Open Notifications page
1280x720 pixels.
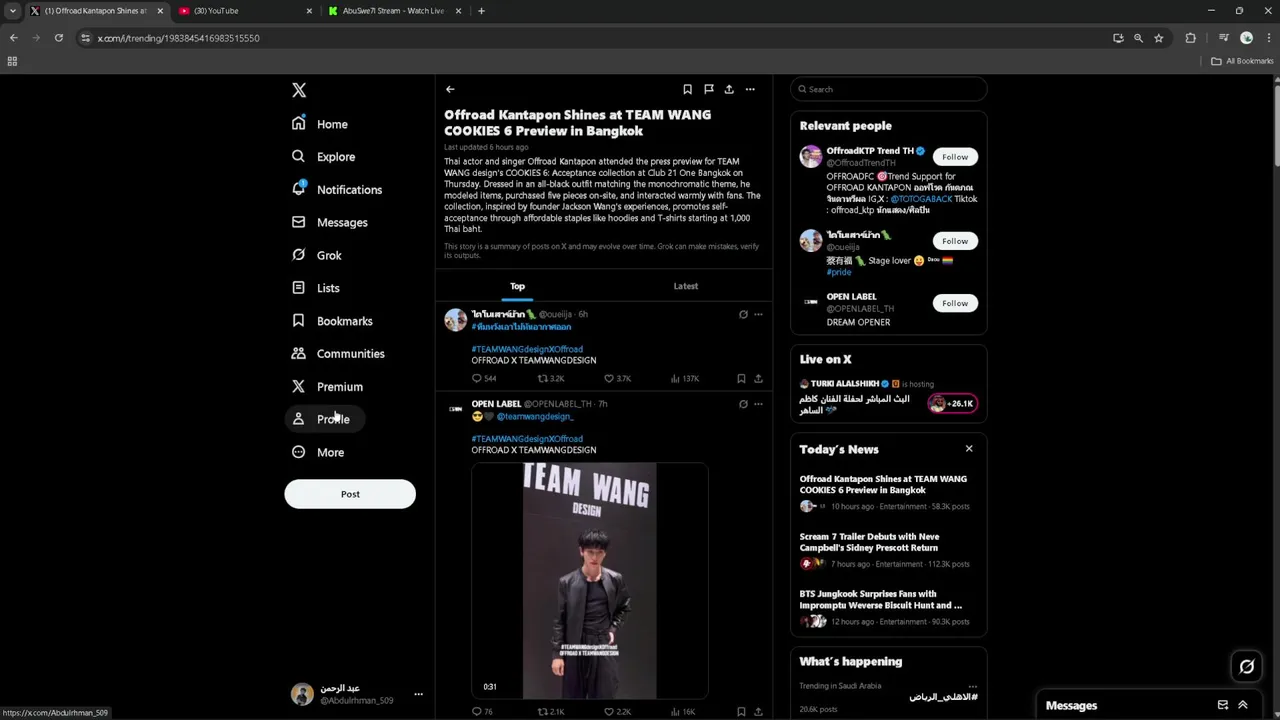pyautogui.click(x=337, y=190)
